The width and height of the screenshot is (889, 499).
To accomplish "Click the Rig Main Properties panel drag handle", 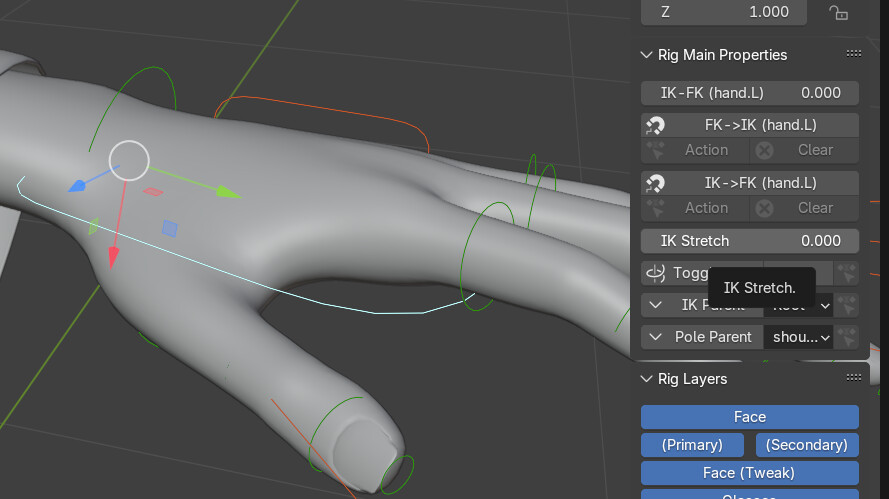I will coord(853,54).
